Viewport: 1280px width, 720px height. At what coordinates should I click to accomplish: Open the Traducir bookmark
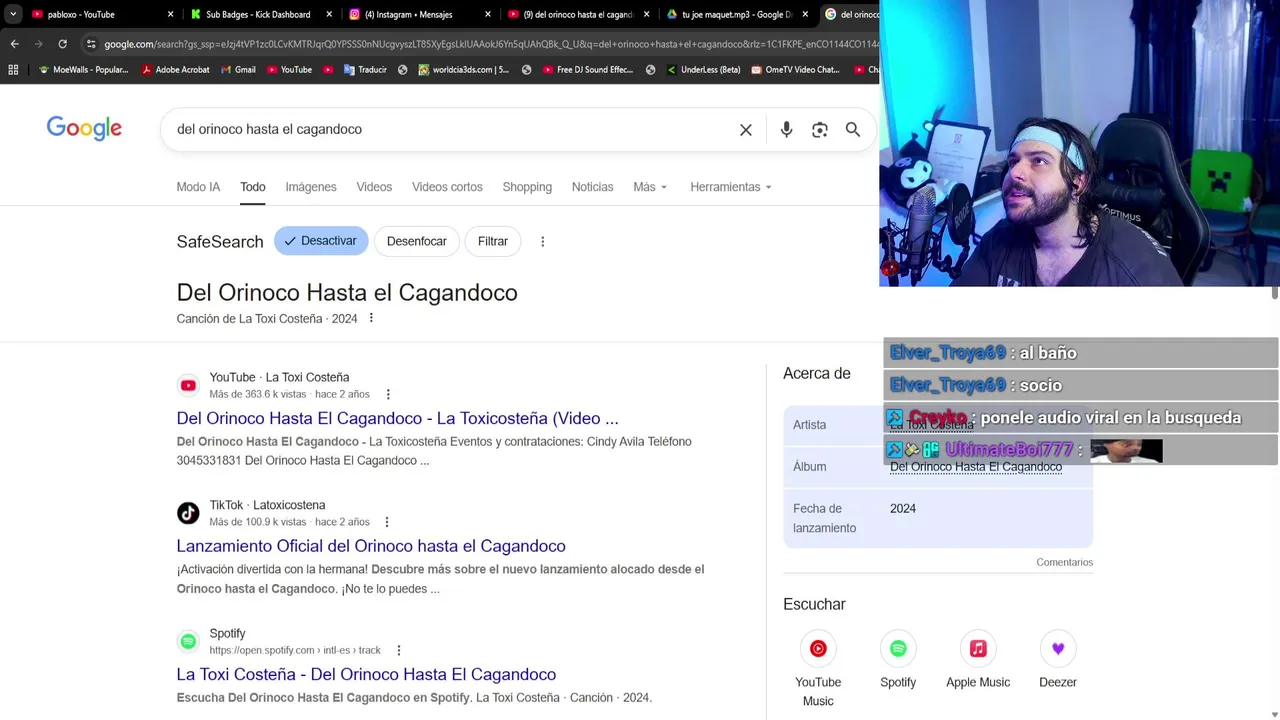[365, 70]
